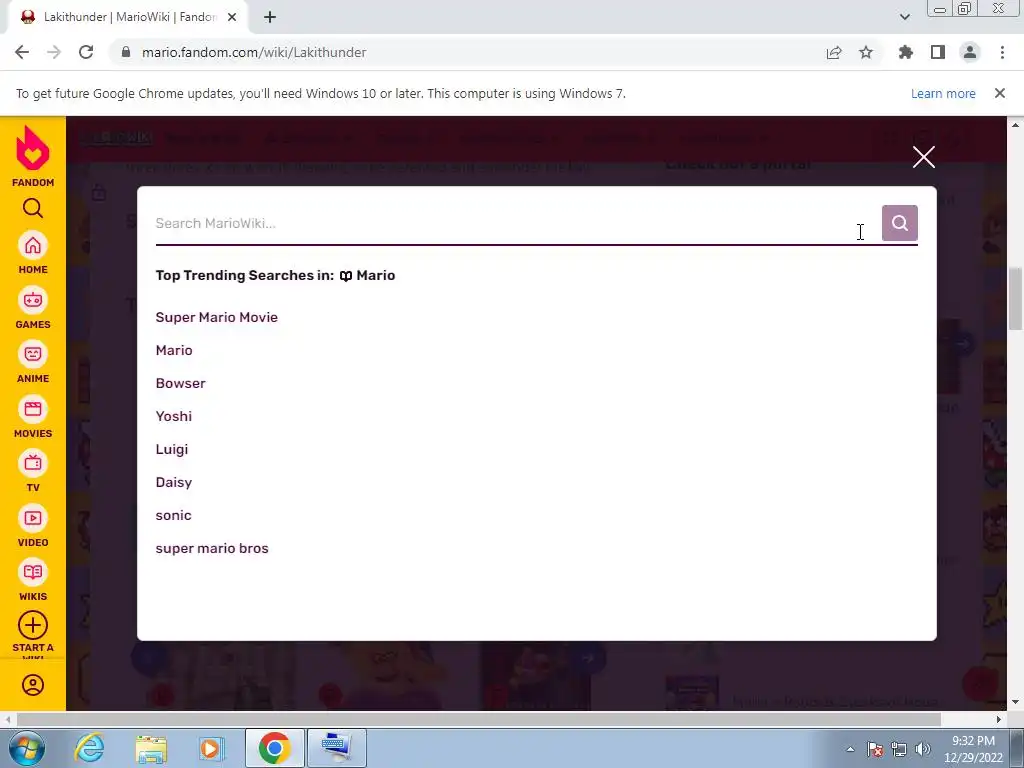Click Chrome back arrow
Screen dimensions: 1024x768
pos(22,52)
